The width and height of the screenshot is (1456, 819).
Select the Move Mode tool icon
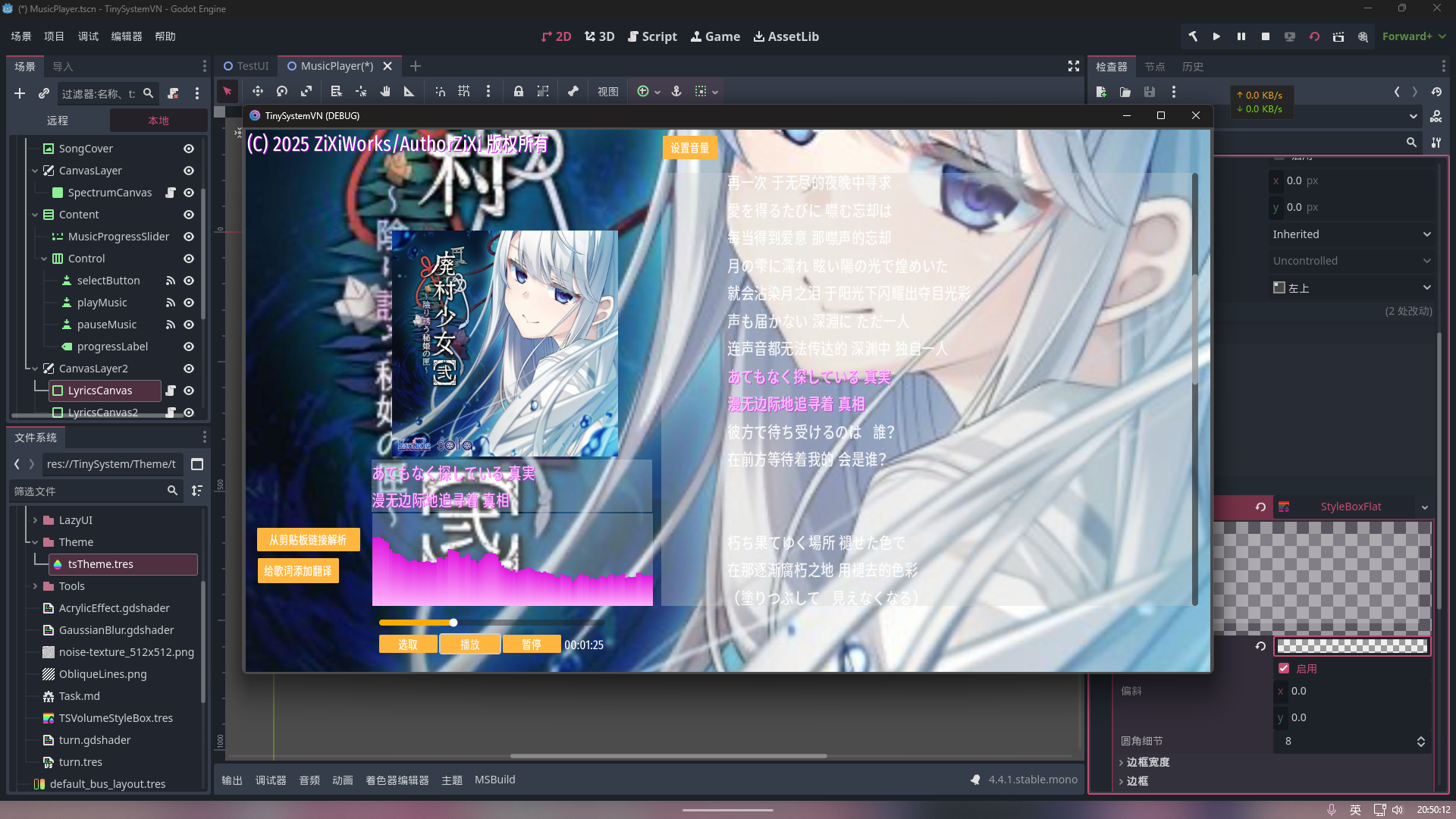coord(258,91)
